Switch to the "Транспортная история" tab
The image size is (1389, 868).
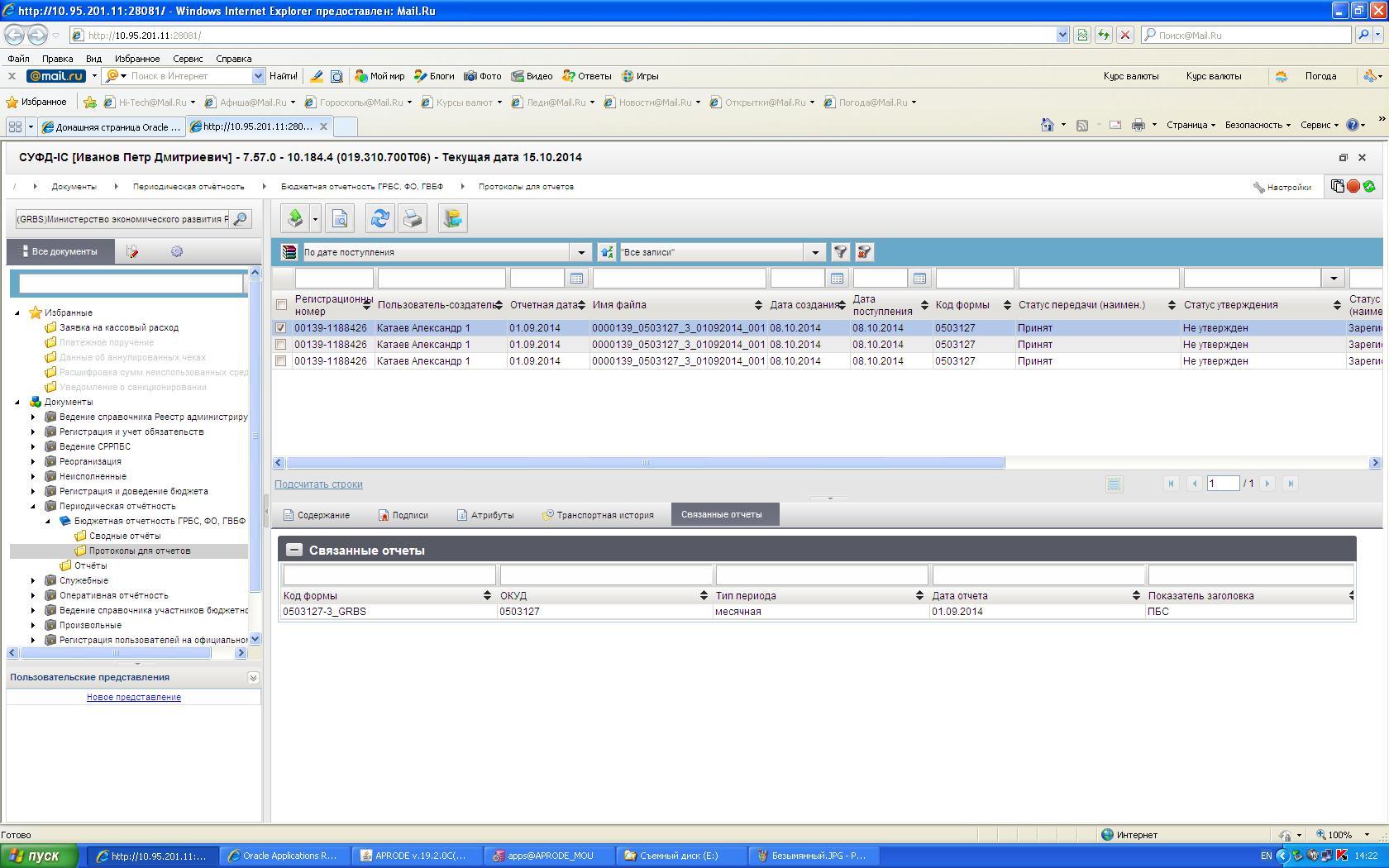[598, 515]
